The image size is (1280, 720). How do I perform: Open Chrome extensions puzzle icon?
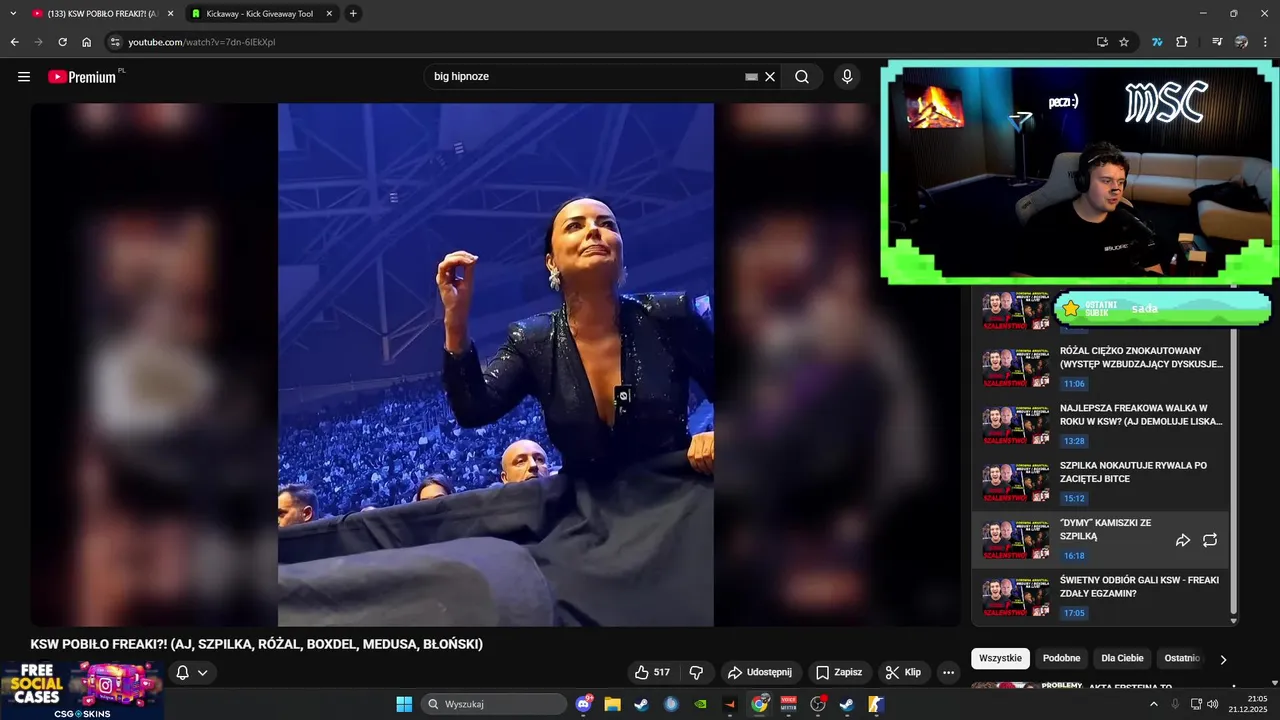(x=1182, y=42)
